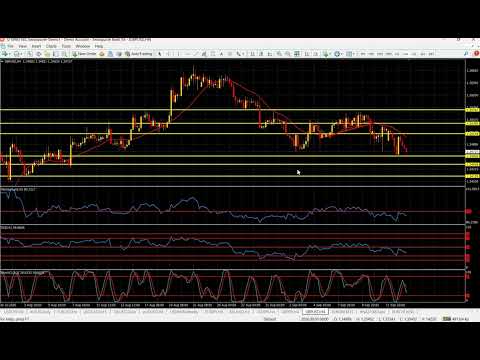
Task: Expand the Indicators dropdown arrow
Action: point(330,54)
